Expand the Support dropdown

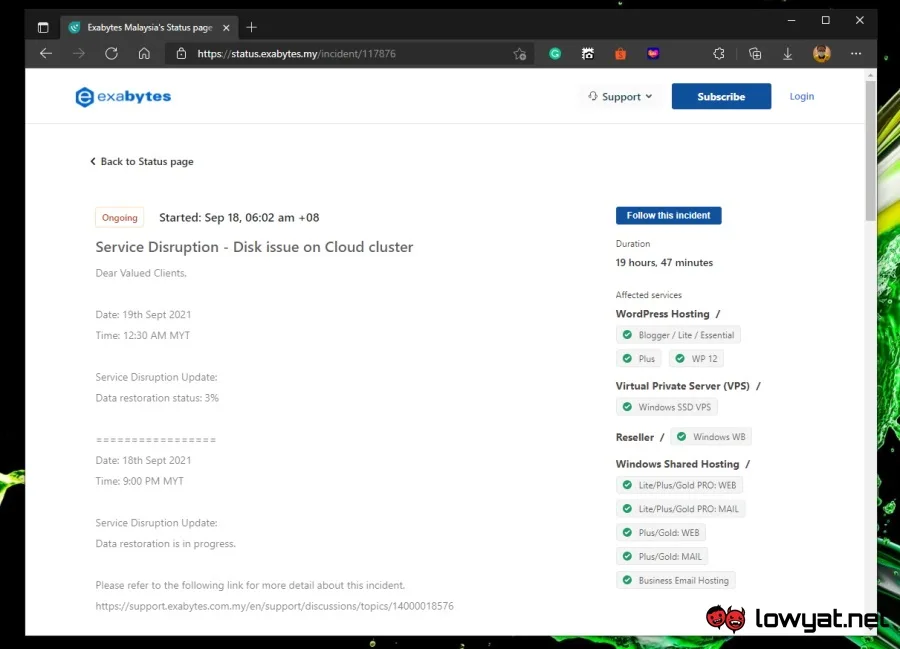coord(620,96)
